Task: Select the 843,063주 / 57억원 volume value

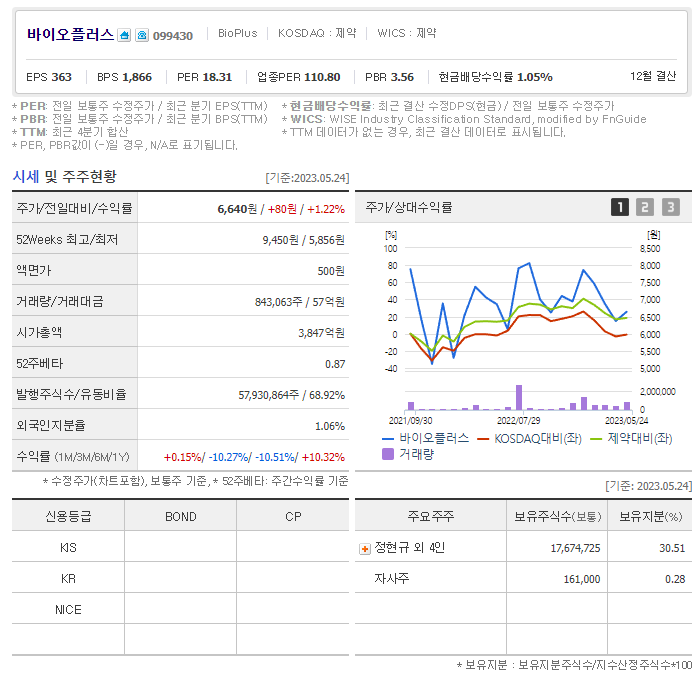Action: pos(300,302)
